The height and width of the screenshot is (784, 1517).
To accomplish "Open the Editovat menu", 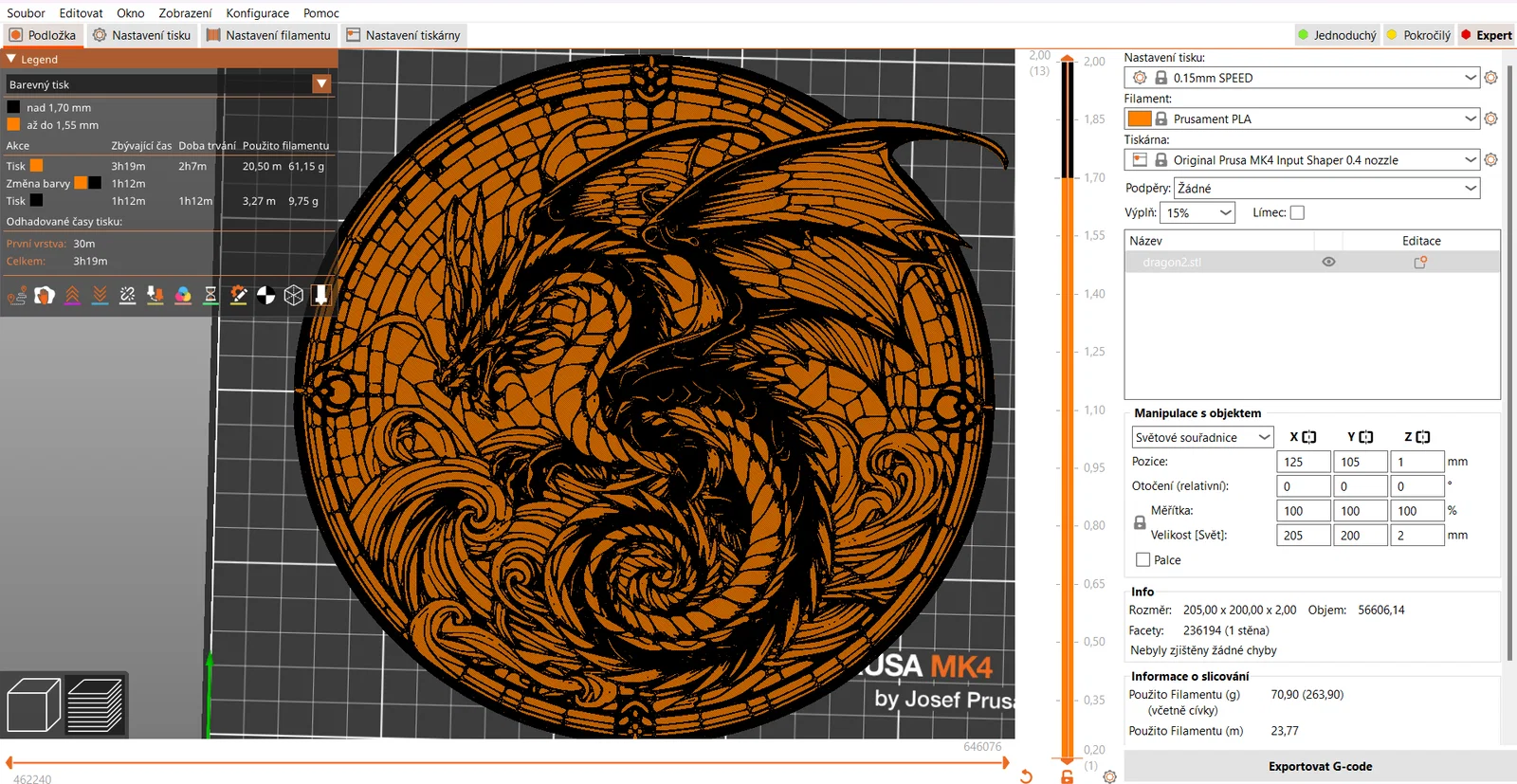I will (81, 13).
